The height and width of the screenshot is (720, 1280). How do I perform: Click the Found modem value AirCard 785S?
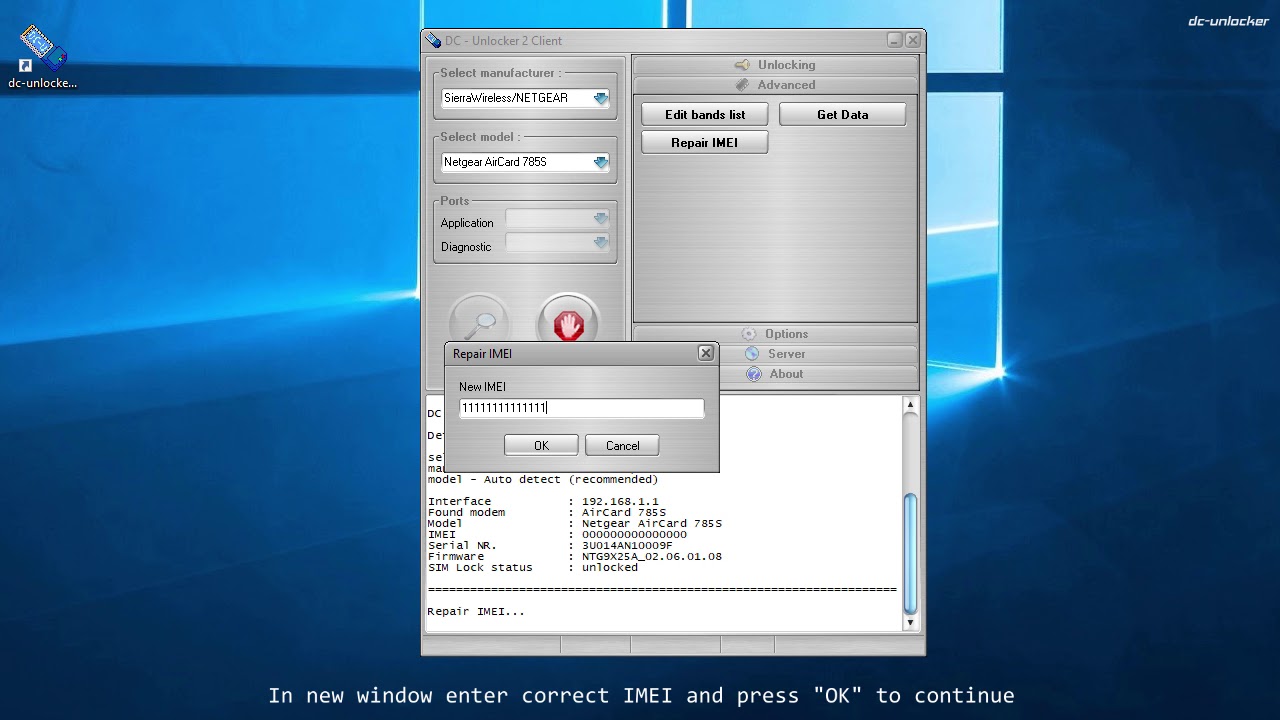[624, 513]
